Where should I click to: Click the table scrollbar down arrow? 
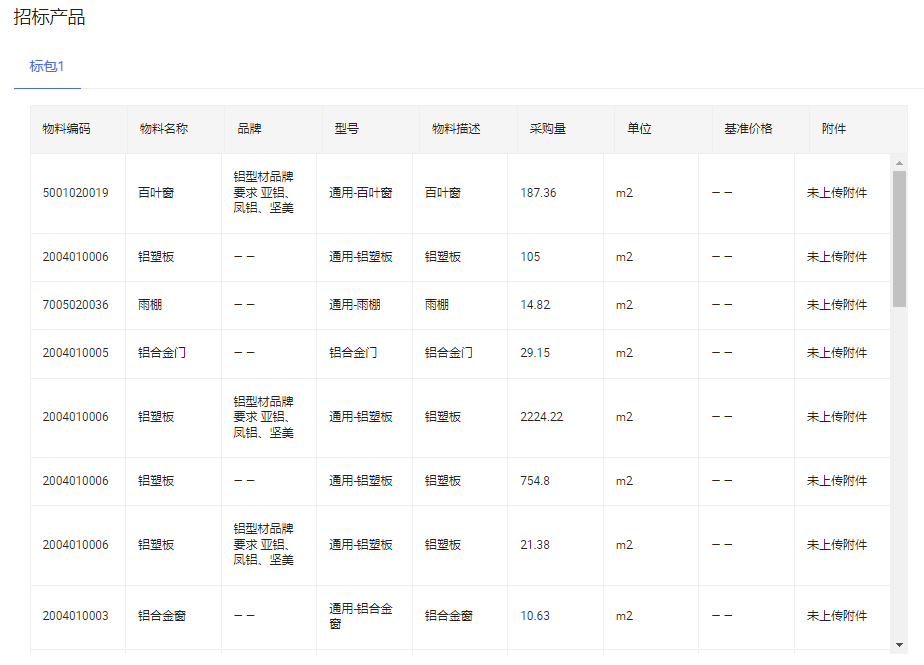[899, 645]
